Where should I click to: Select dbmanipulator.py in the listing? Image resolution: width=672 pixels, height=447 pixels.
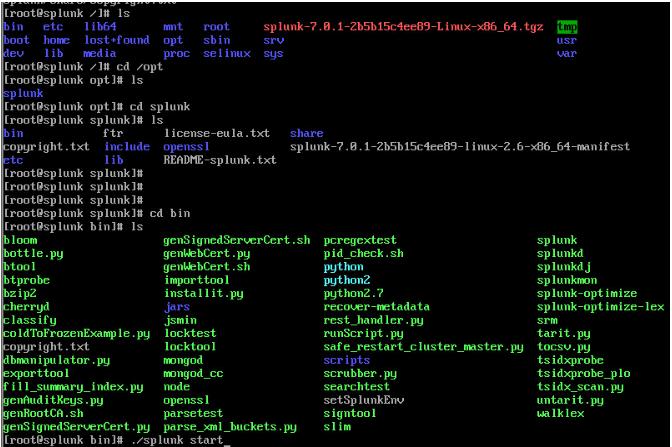tap(56, 360)
